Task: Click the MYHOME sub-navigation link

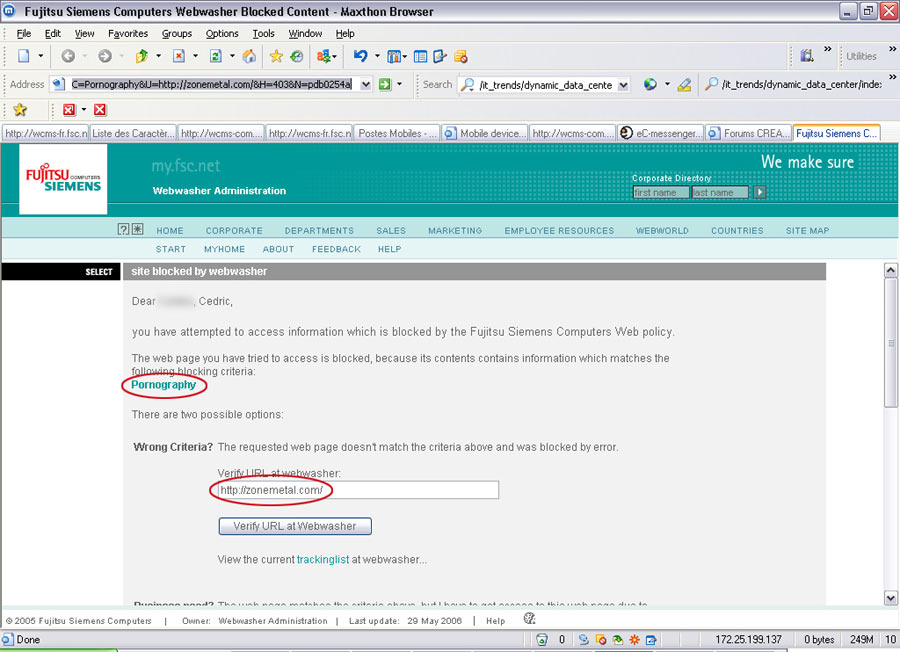Action: point(224,249)
